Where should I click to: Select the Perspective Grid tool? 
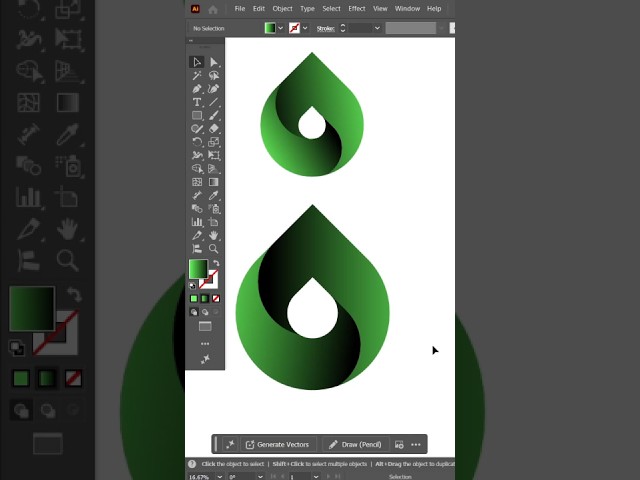pos(213,169)
